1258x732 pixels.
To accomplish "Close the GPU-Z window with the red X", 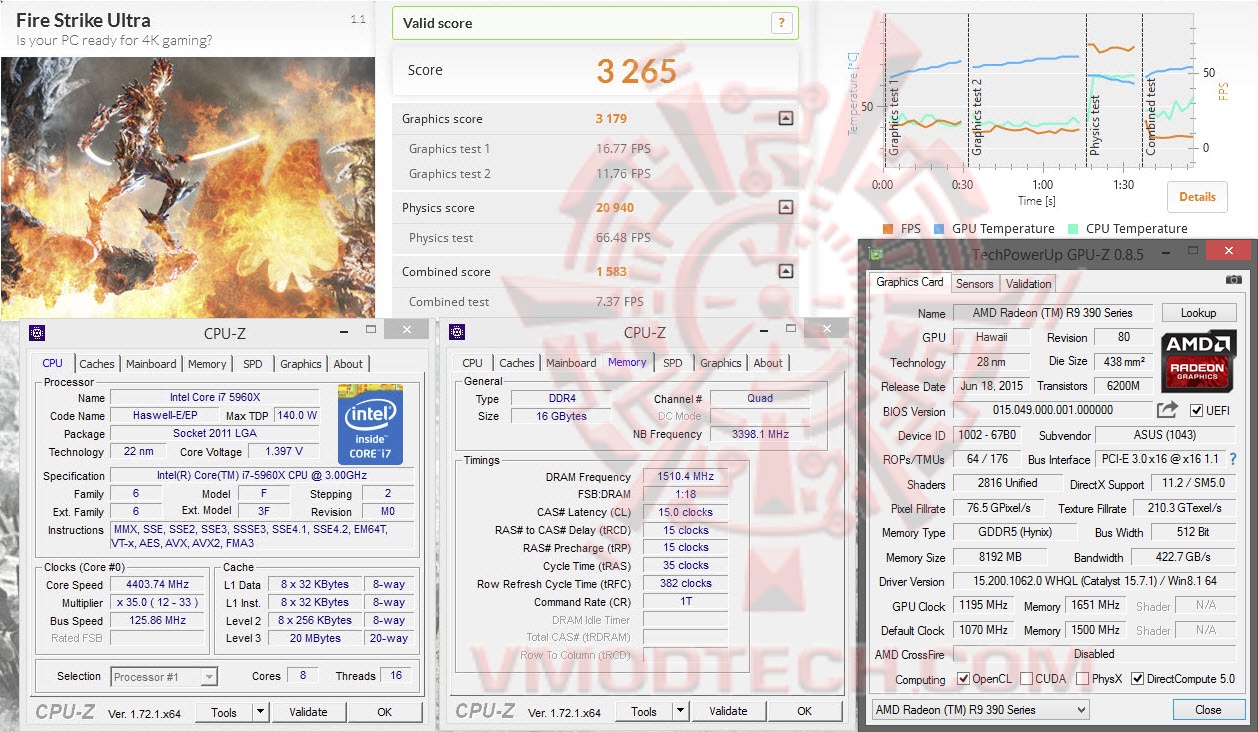I will (1228, 251).
